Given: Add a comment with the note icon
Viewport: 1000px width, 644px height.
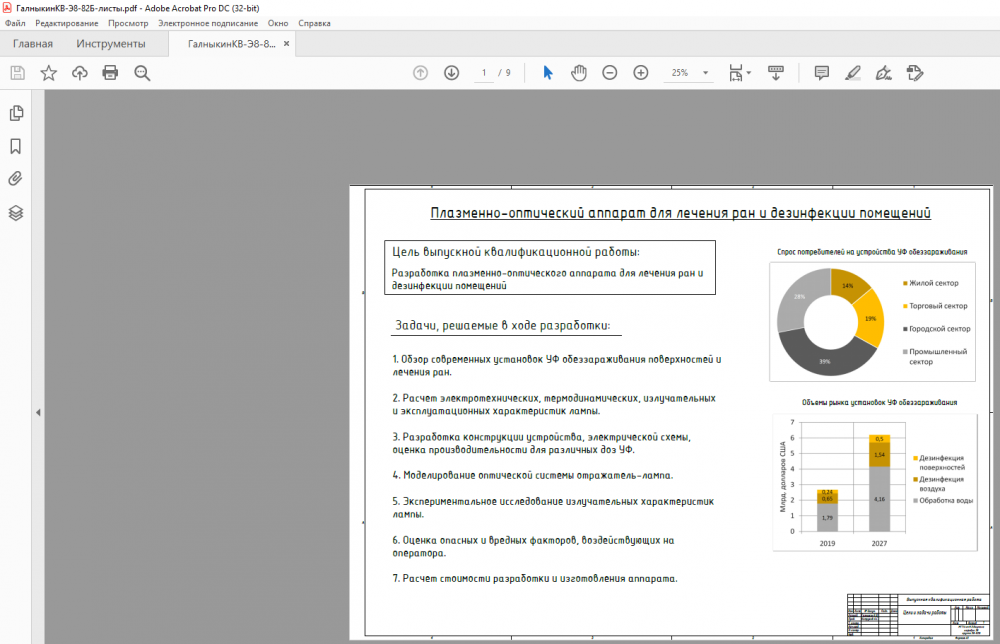Looking at the screenshot, I should pos(821,73).
